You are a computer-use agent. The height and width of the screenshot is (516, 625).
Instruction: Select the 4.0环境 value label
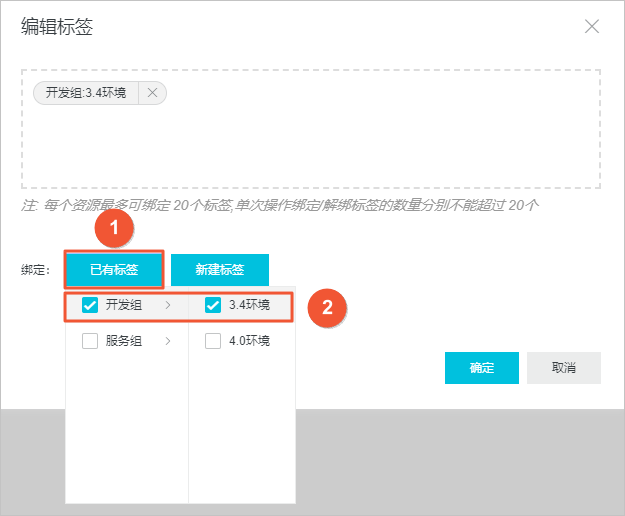(250, 341)
